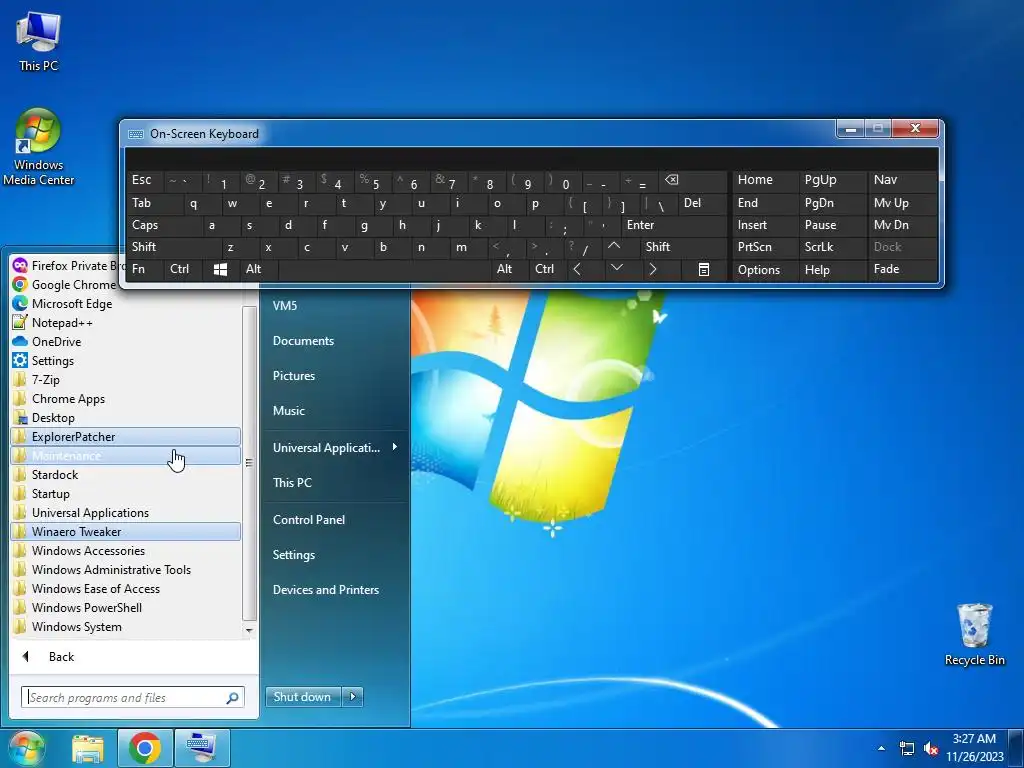The image size is (1024, 768).
Task: Show hidden tray icons arrow
Action: tap(882, 748)
